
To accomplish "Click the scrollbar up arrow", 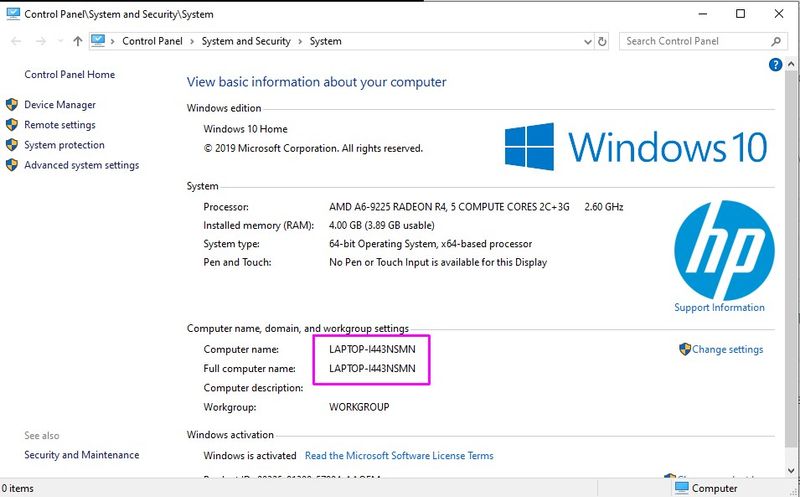I will (x=791, y=65).
